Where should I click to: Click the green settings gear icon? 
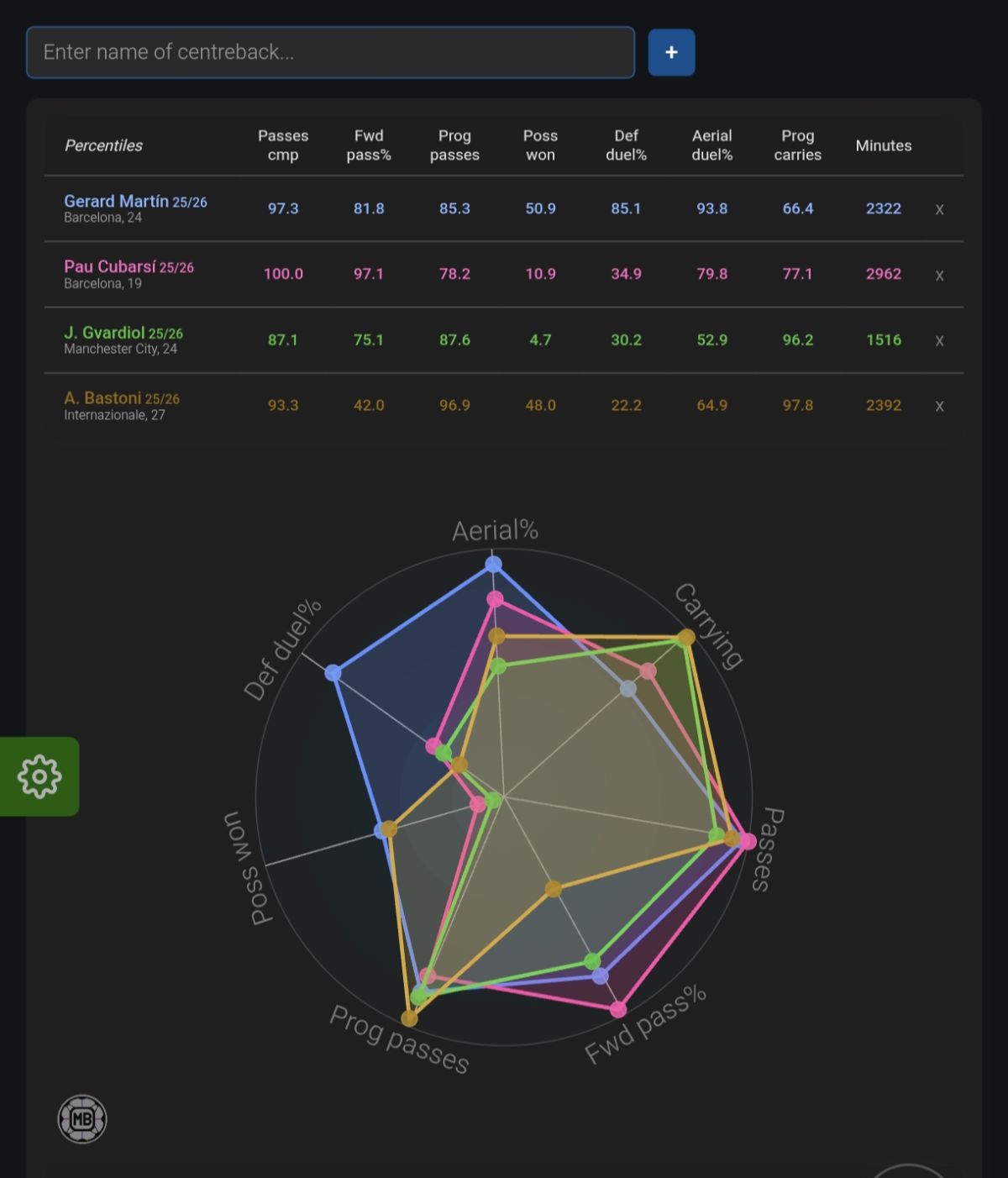tap(39, 776)
